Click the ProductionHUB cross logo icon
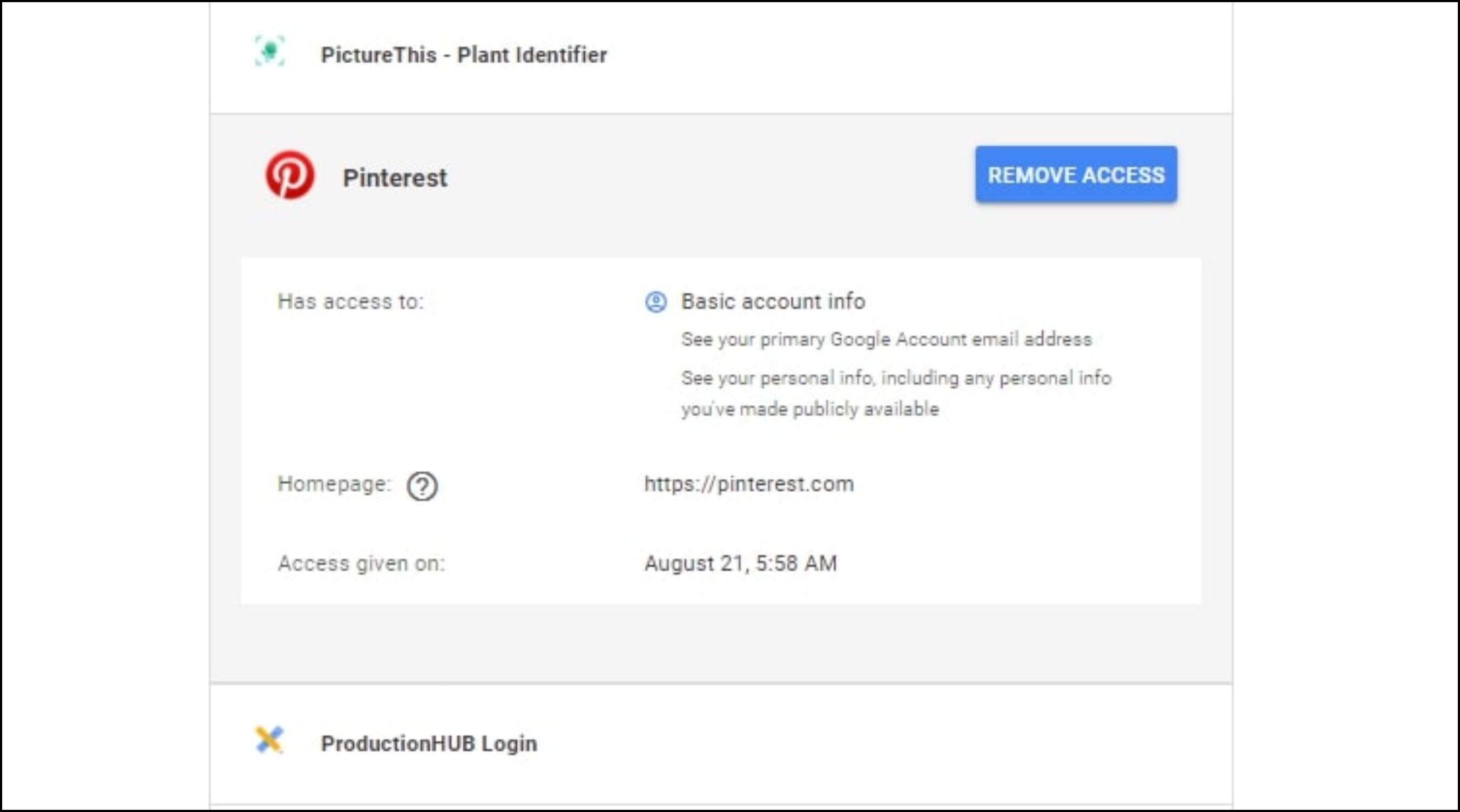 pyautogui.click(x=269, y=740)
